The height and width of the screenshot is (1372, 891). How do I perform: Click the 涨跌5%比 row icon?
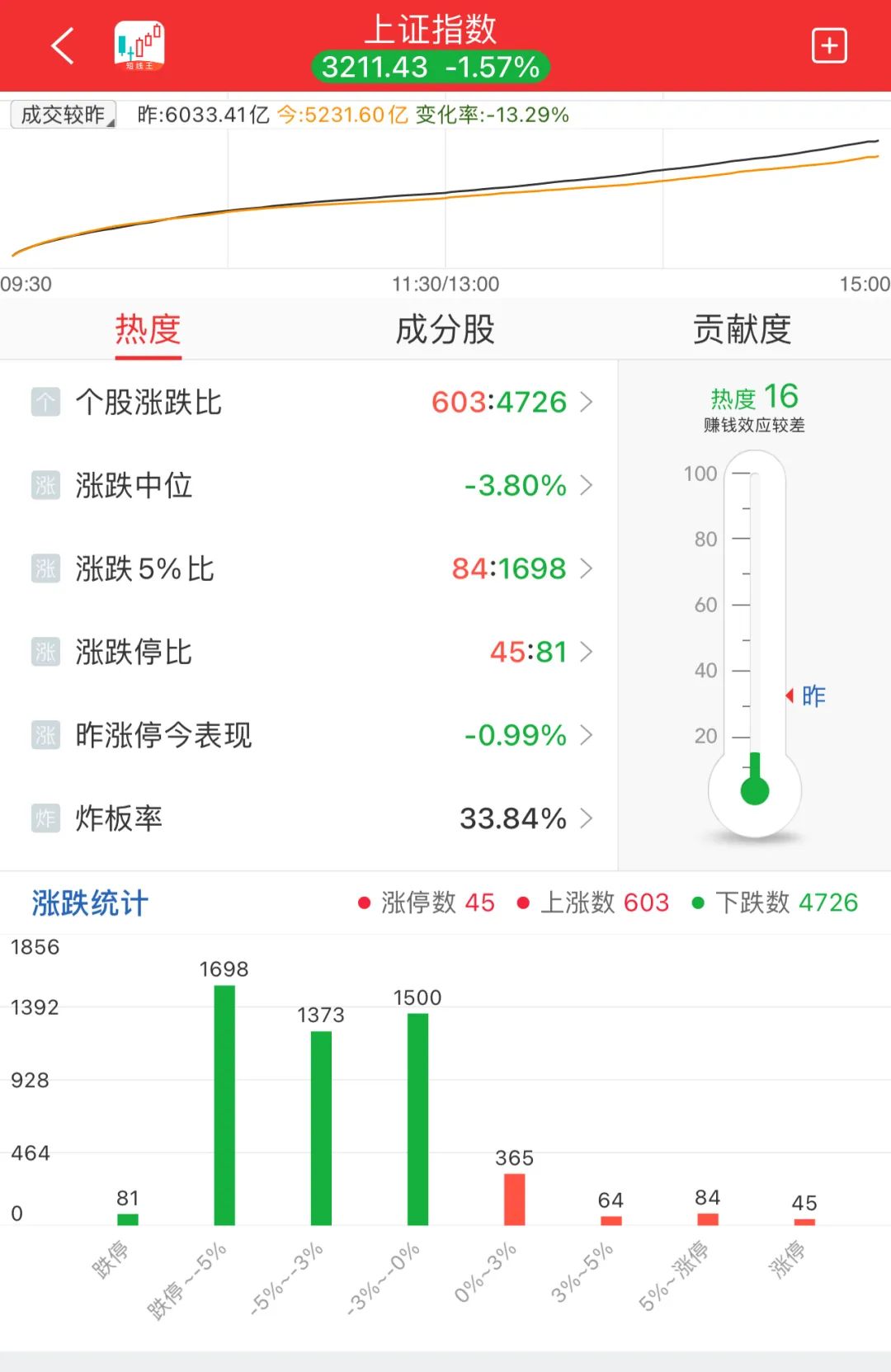tap(45, 569)
